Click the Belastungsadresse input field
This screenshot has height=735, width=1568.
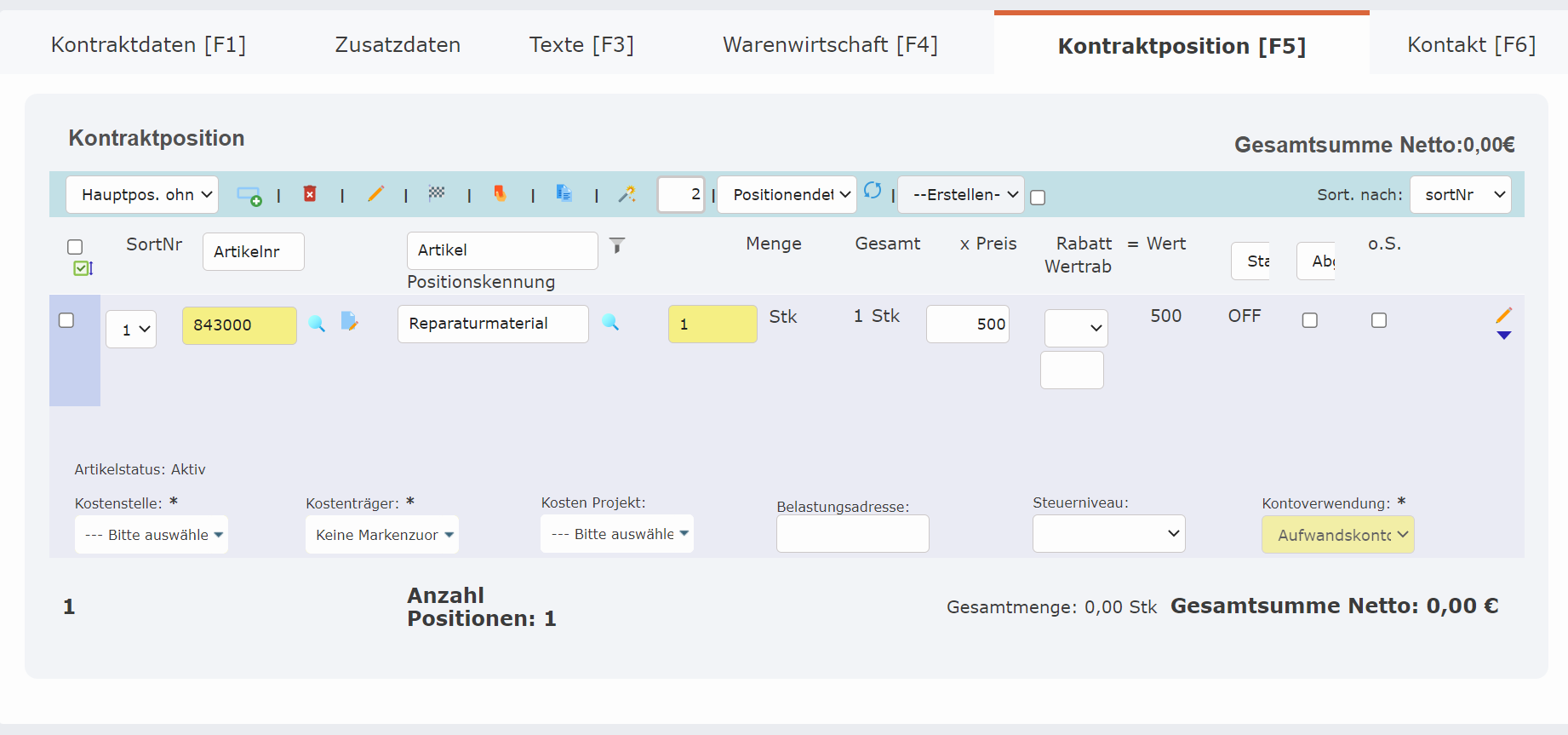tap(852, 534)
